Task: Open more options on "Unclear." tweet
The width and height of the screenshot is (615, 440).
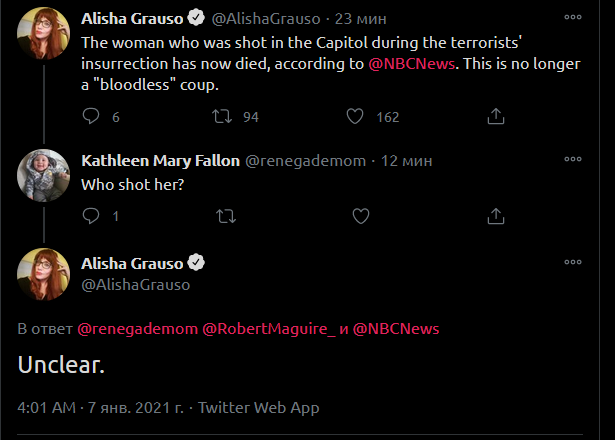Action: coord(572,263)
